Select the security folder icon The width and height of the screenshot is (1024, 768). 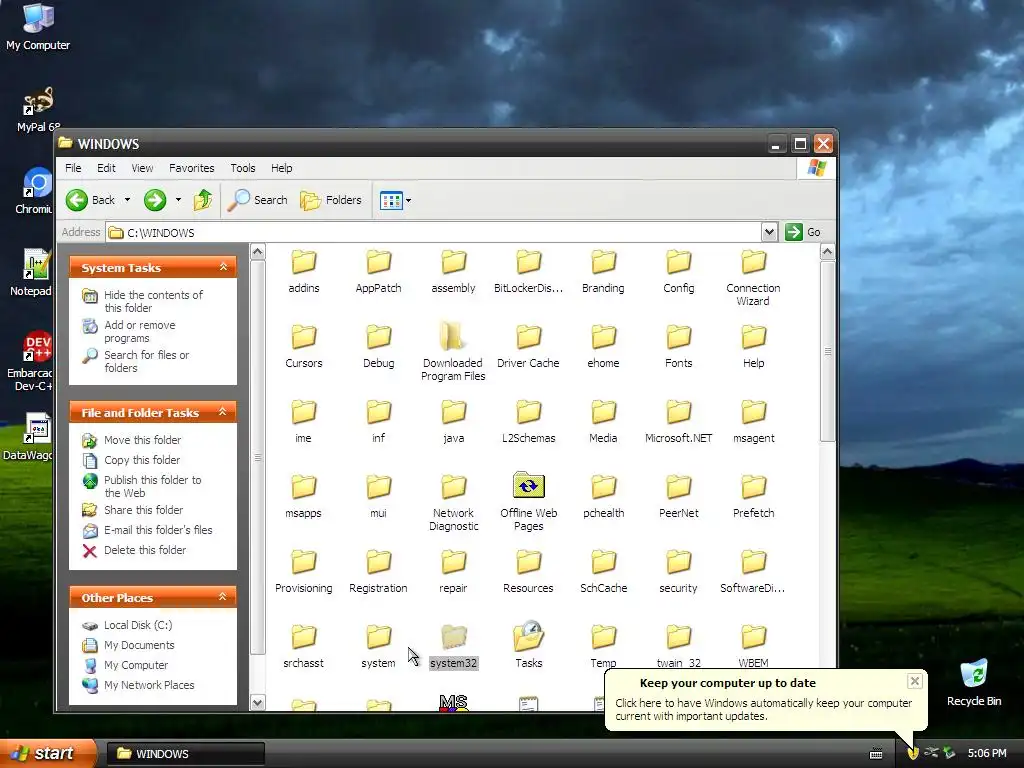tap(679, 562)
